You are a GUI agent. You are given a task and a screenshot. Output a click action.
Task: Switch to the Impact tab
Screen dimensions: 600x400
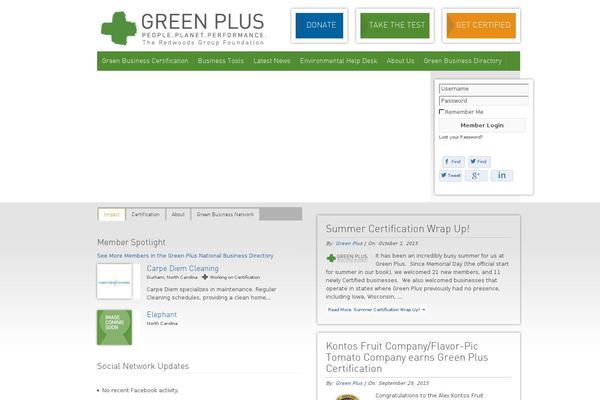point(112,214)
